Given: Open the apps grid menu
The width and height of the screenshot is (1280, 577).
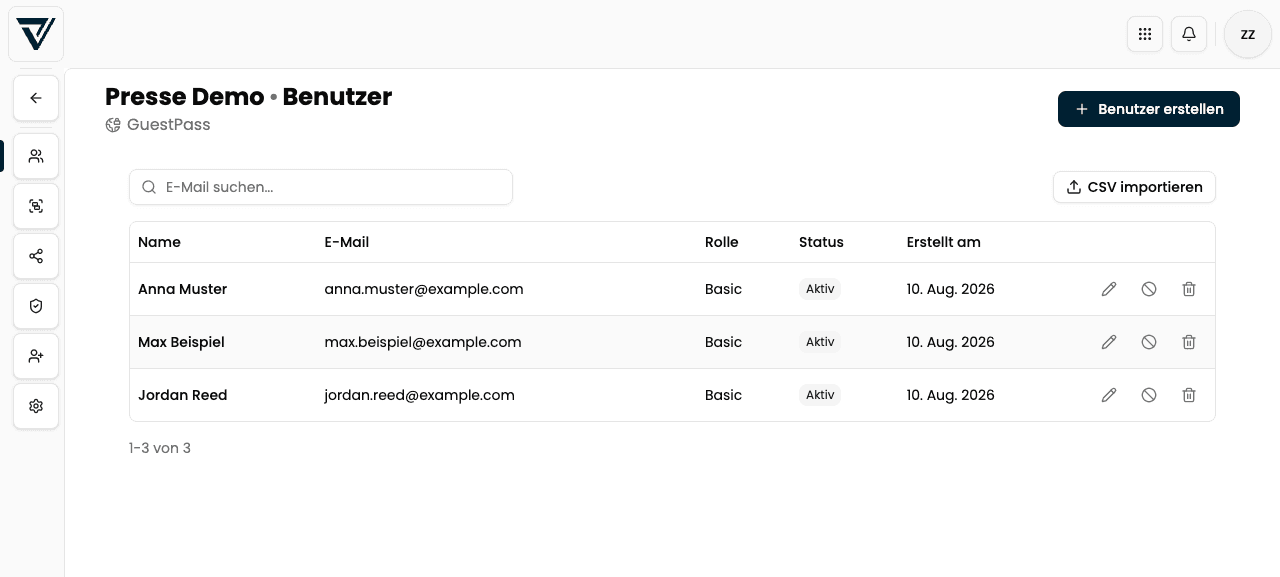Looking at the screenshot, I should [x=1145, y=34].
